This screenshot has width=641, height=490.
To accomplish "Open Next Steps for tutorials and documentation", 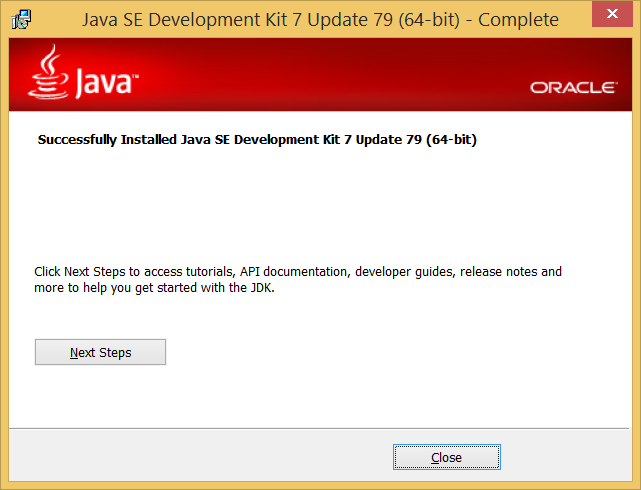I will click(100, 352).
